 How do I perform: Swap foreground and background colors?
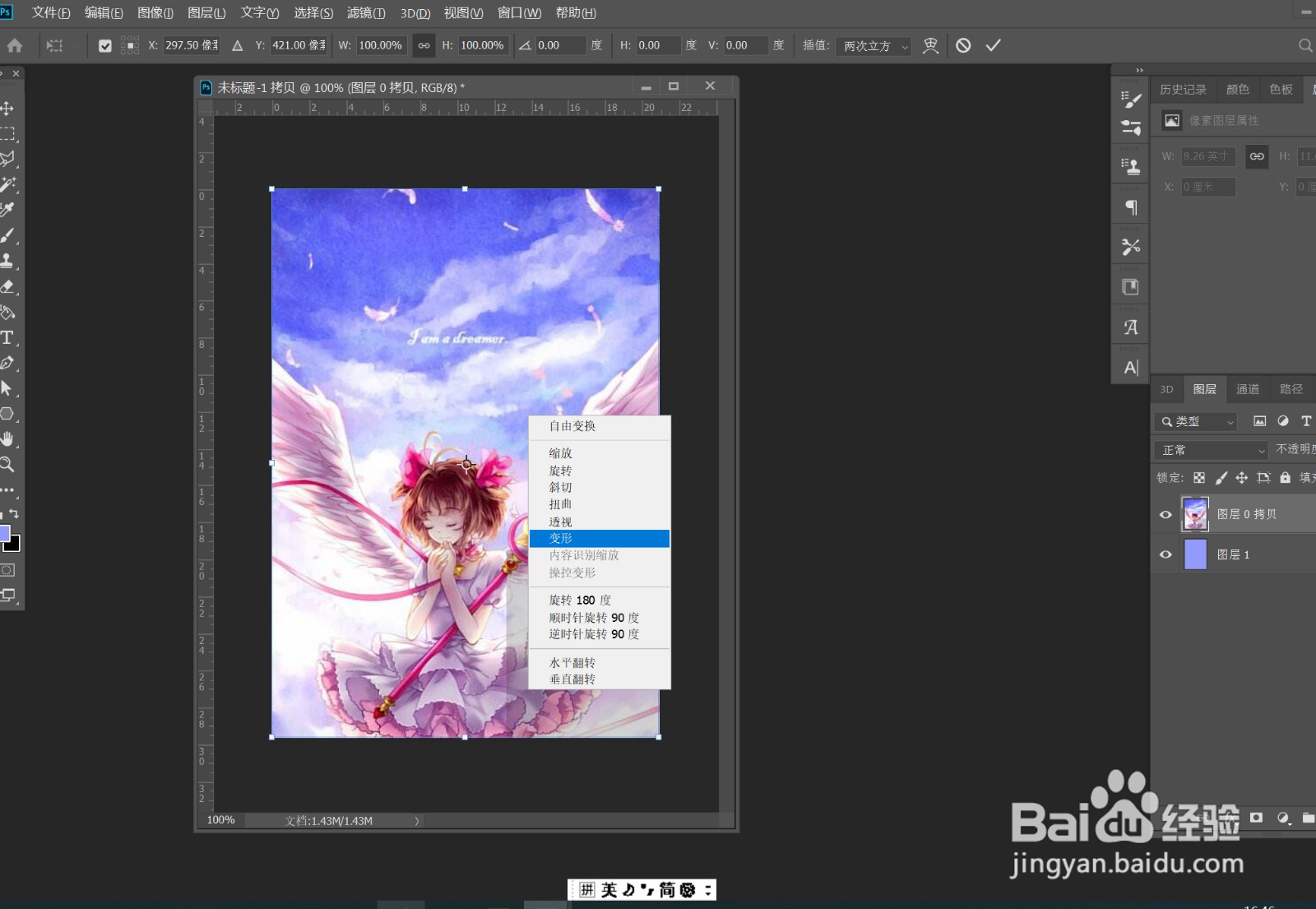coord(14,513)
